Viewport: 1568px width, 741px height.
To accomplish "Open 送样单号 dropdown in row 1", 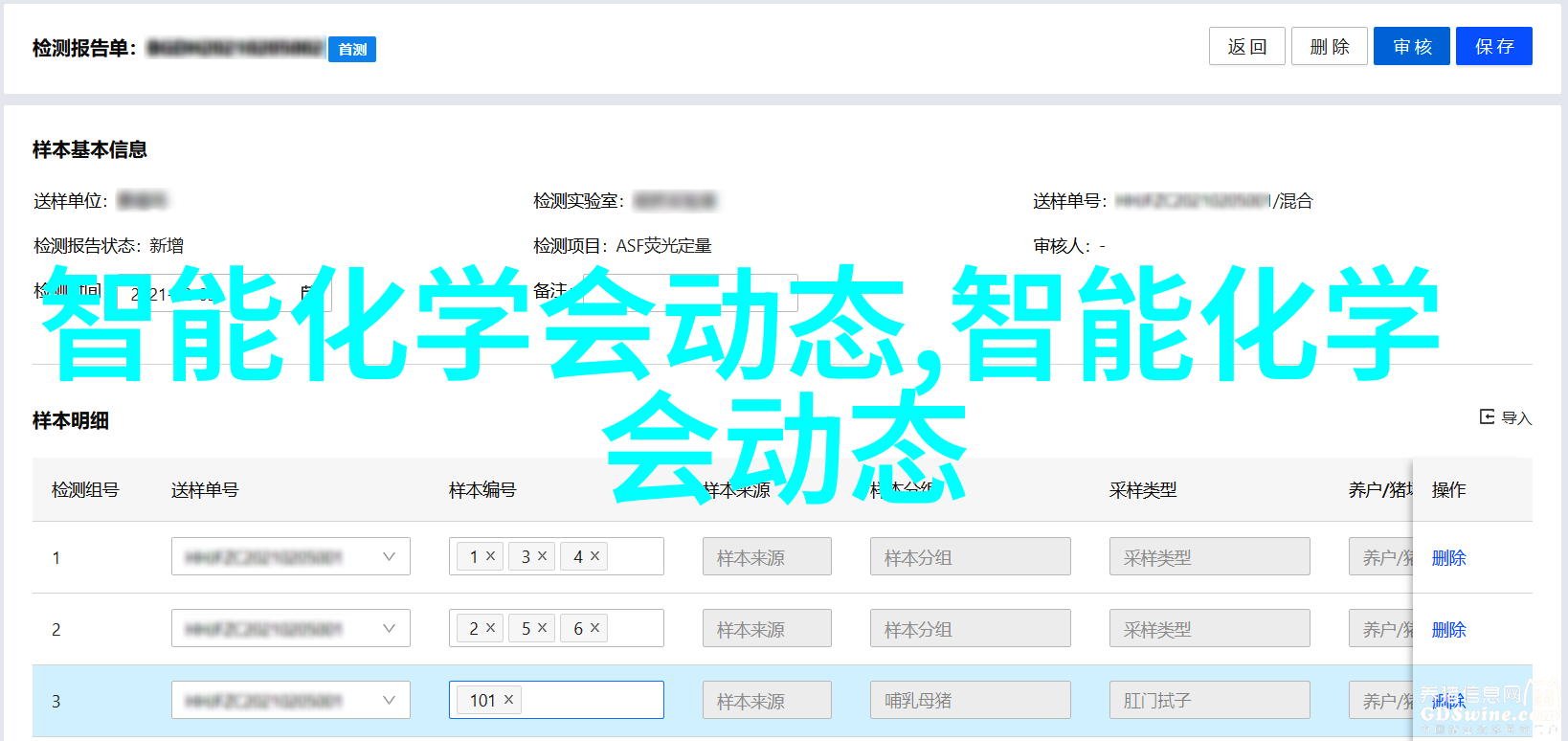I will pos(290,556).
